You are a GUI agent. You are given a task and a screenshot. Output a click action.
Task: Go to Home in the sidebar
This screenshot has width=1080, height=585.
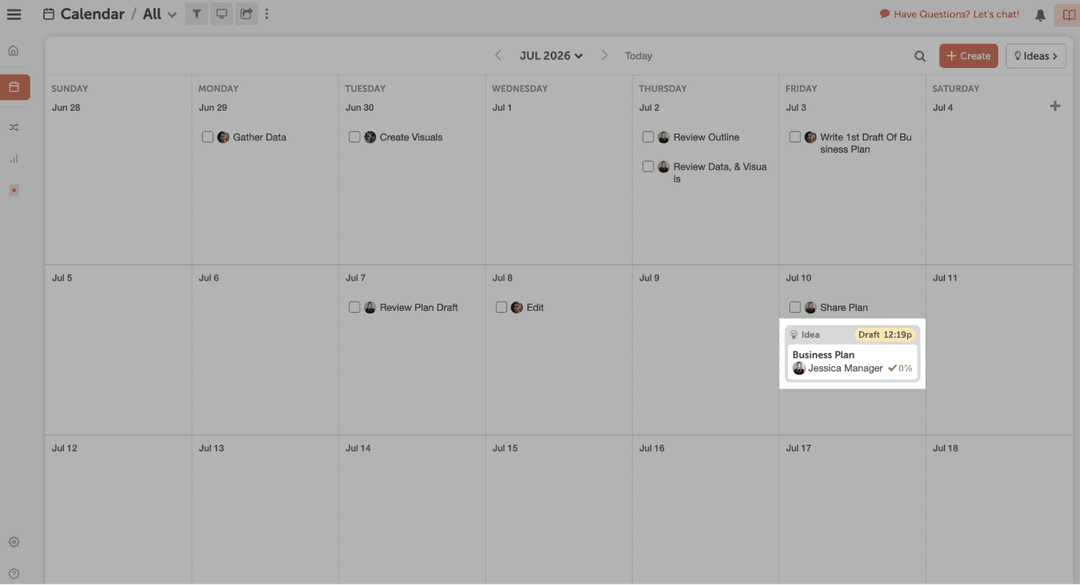[14, 50]
